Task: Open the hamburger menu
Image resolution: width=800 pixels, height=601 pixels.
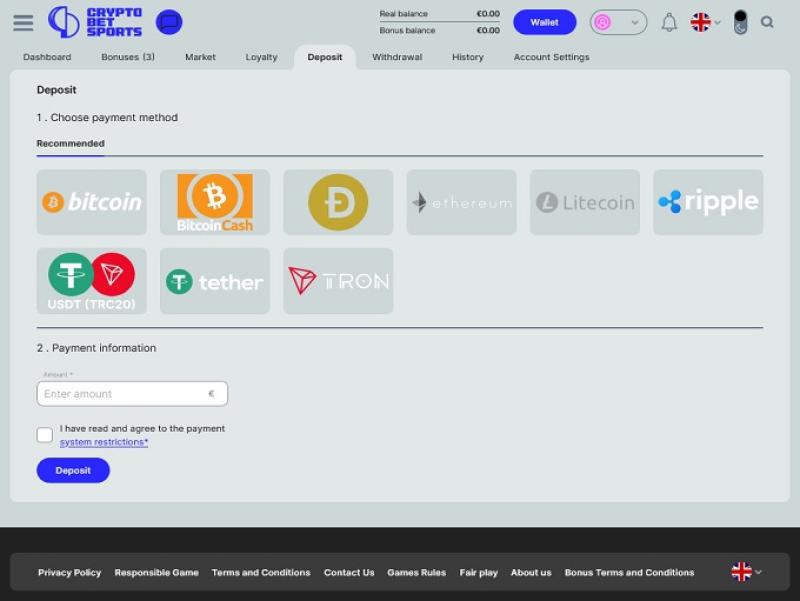Action: (x=23, y=22)
